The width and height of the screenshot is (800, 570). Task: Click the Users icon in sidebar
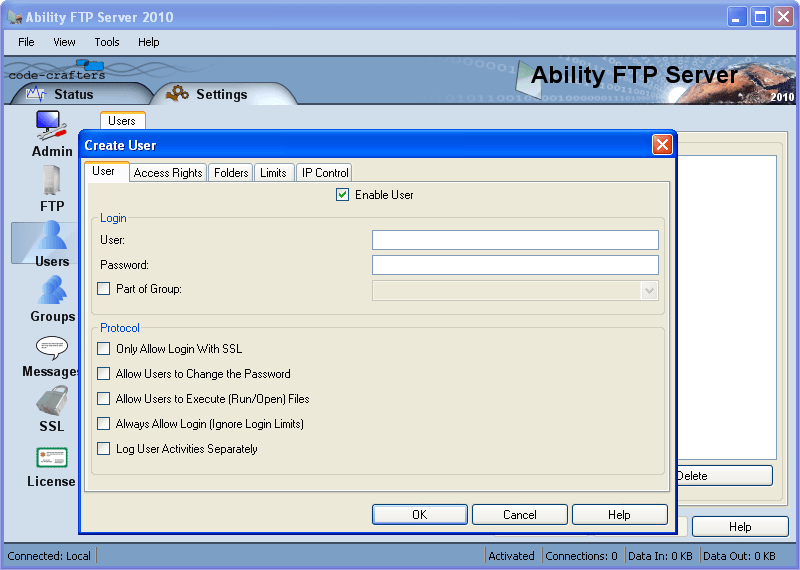click(52, 236)
